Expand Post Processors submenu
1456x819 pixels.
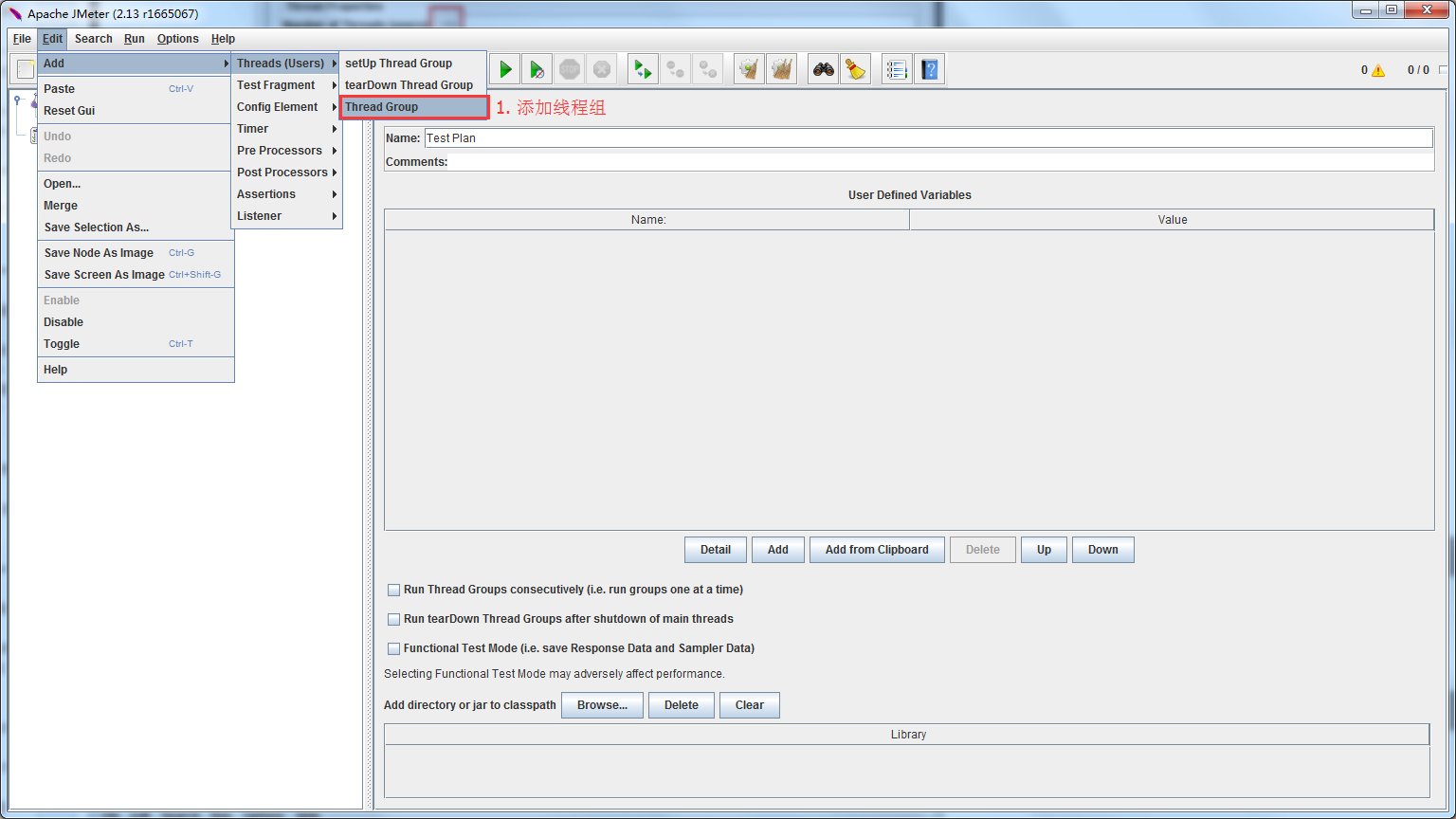[286, 173]
